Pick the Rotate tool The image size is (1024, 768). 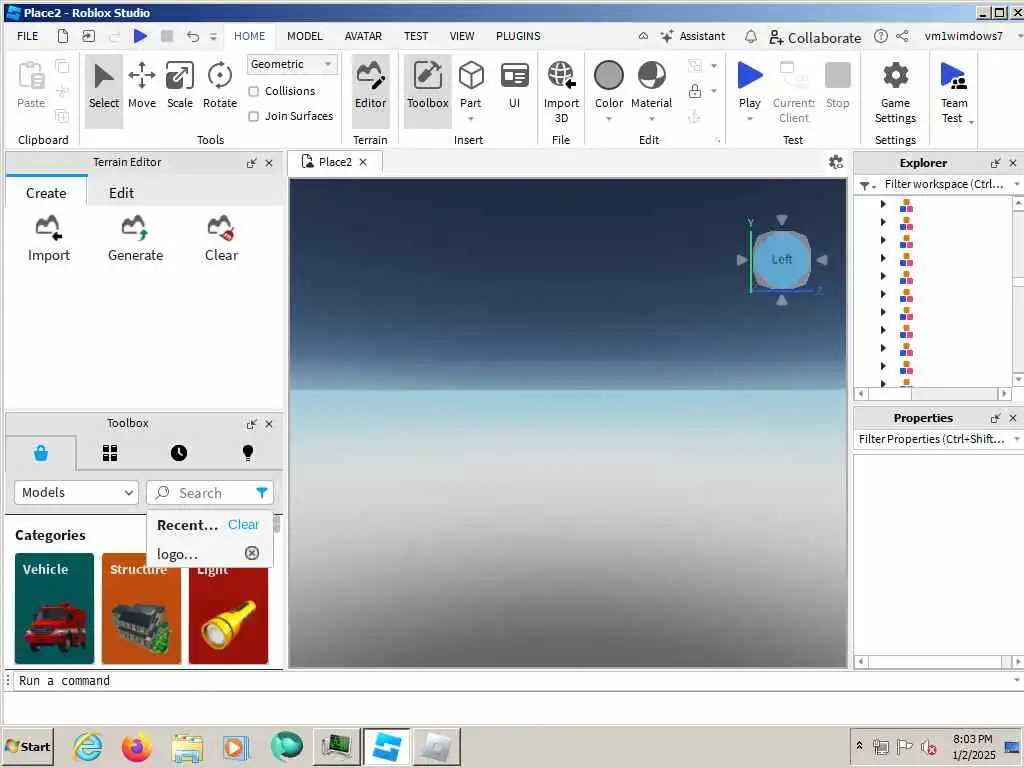click(x=219, y=87)
